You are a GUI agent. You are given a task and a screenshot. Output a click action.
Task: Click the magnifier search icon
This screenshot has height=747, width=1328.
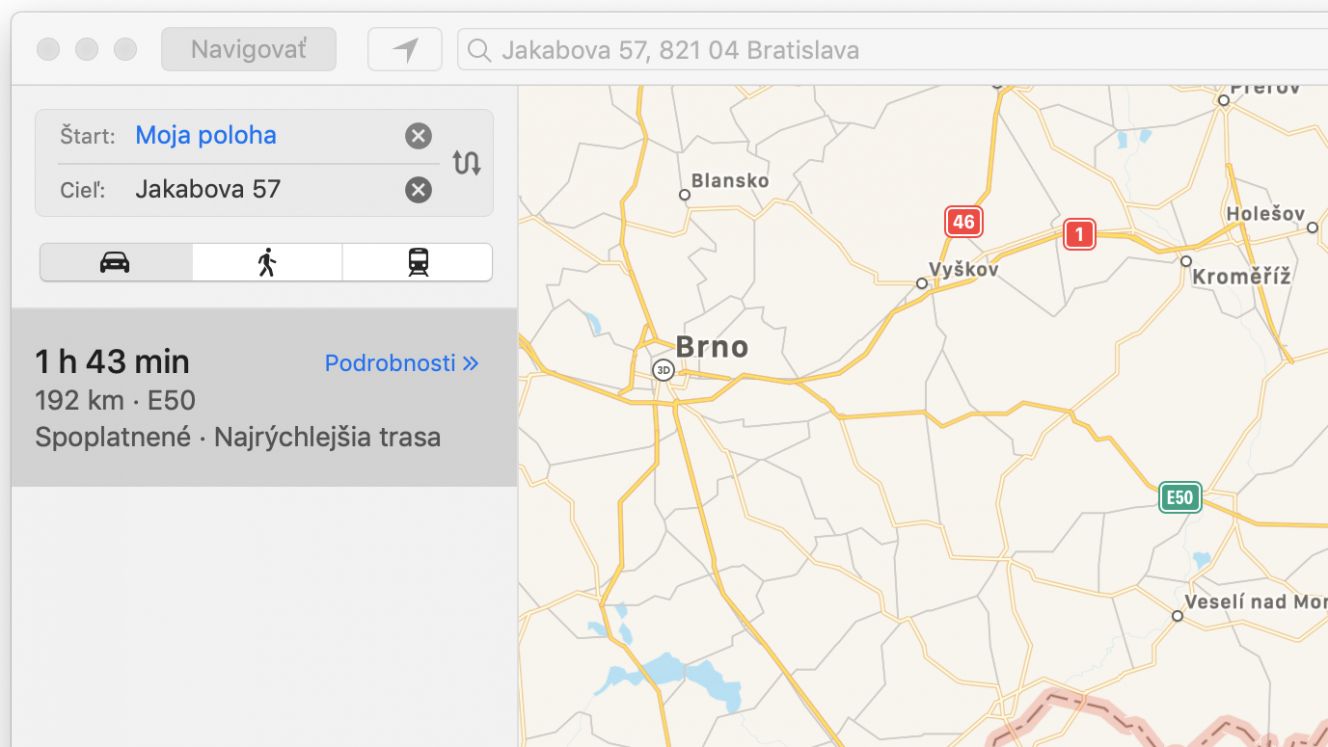point(479,50)
